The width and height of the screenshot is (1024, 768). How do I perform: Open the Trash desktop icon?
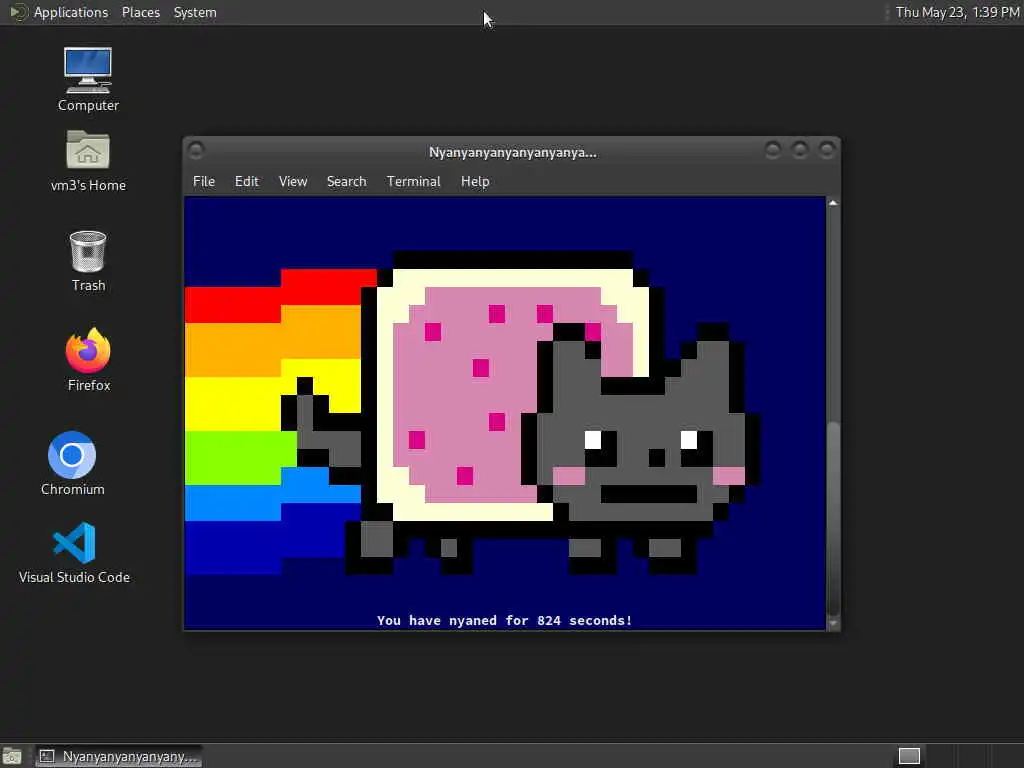[88, 261]
